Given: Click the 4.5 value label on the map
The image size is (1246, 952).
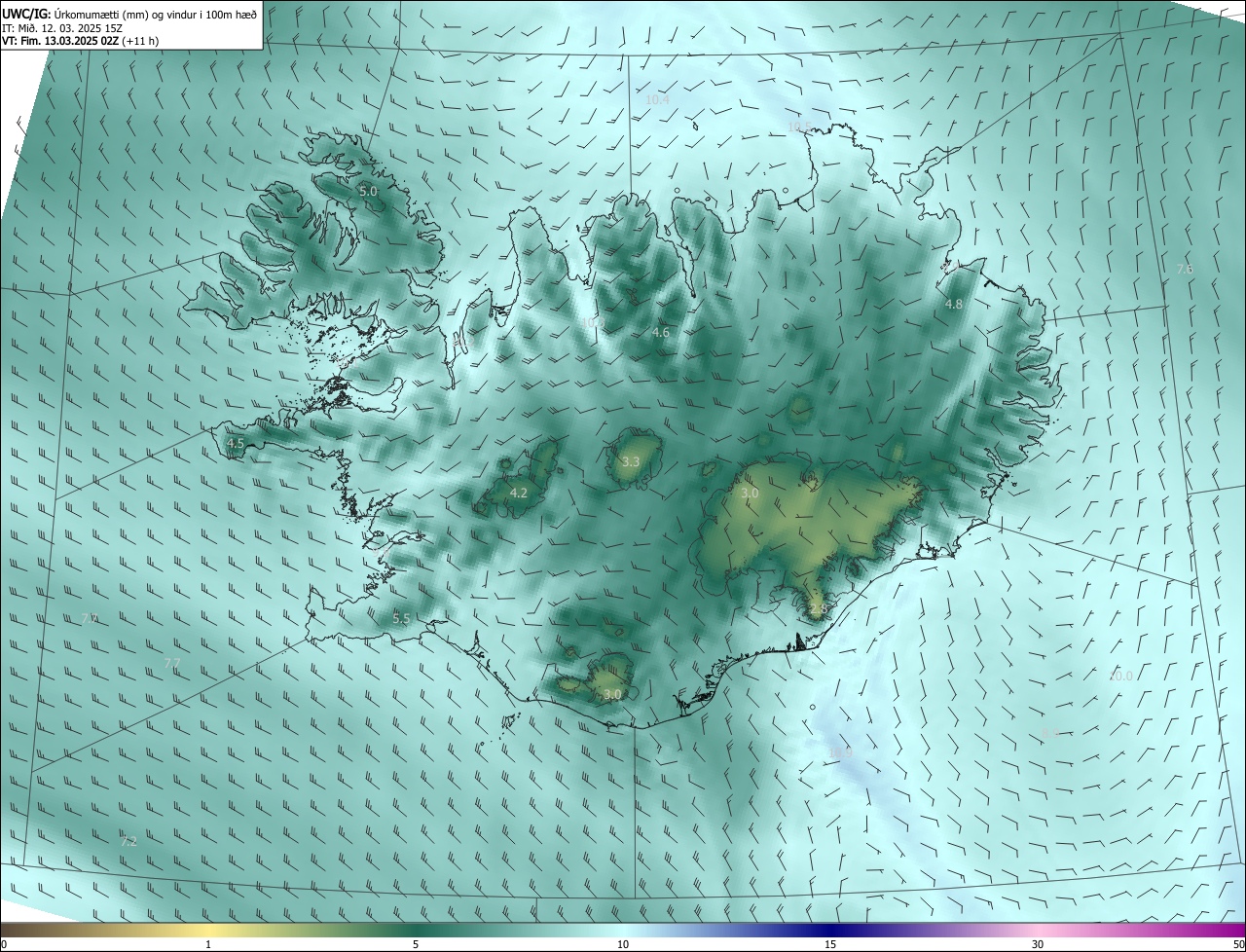Looking at the screenshot, I should 236,443.
